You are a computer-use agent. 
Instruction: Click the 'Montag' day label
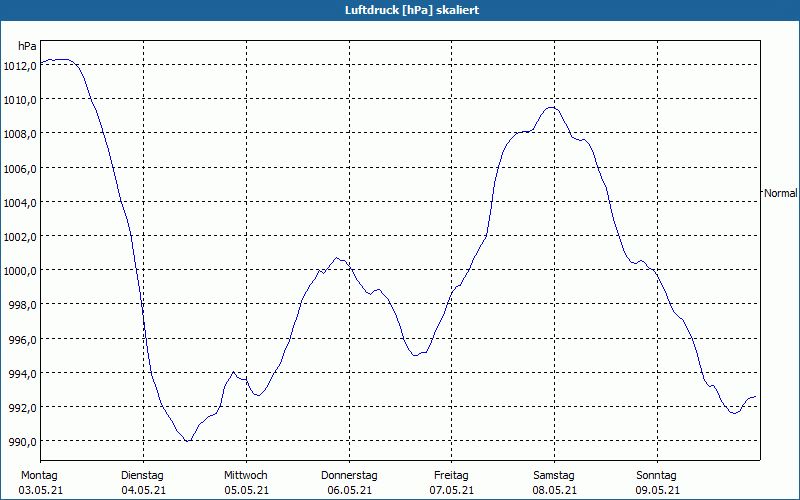tap(39, 475)
